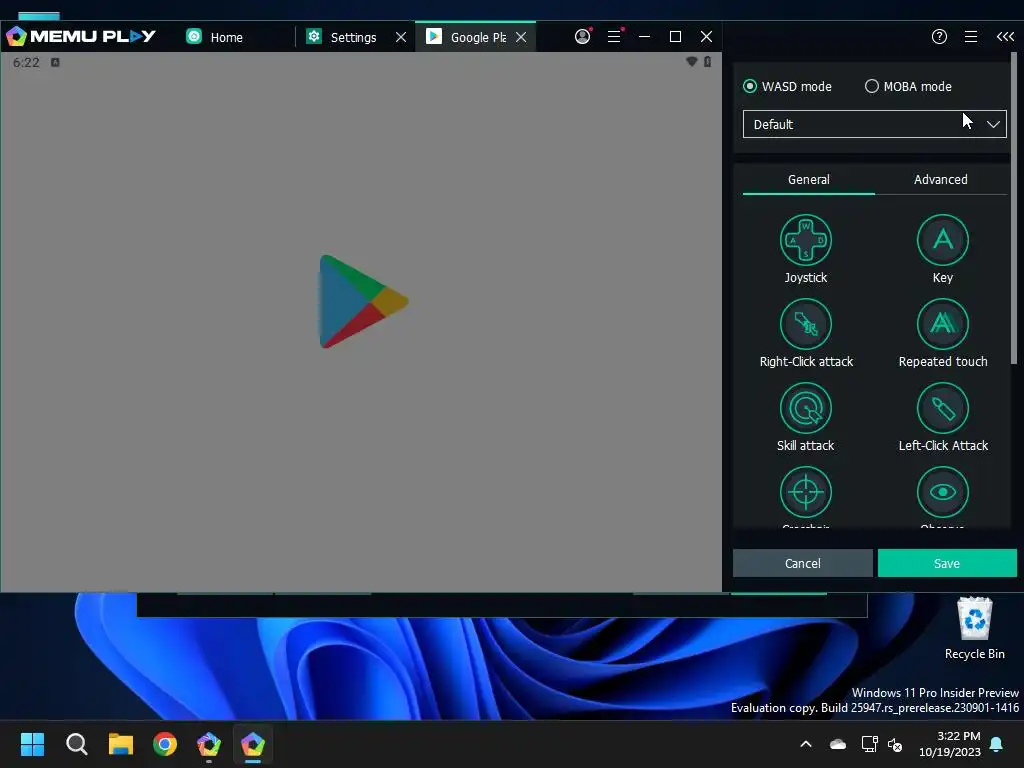1024x768 pixels.
Task: Cancel the key mapping changes
Action: [803, 563]
